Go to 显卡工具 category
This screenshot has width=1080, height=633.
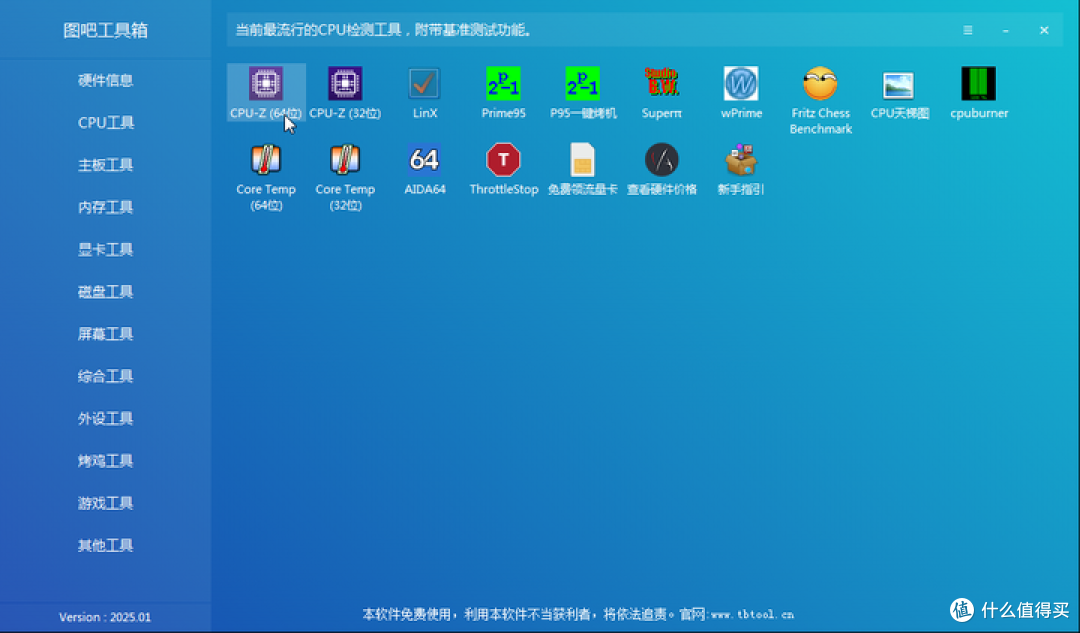tap(105, 250)
